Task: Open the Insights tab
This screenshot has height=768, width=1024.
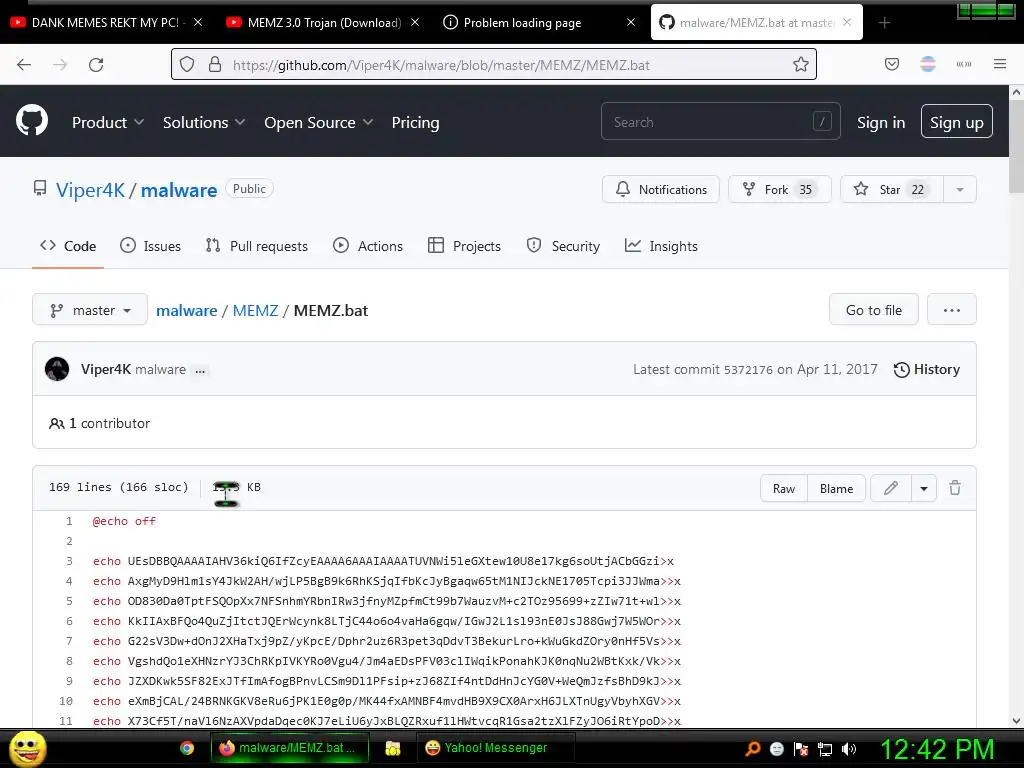Action: click(661, 246)
